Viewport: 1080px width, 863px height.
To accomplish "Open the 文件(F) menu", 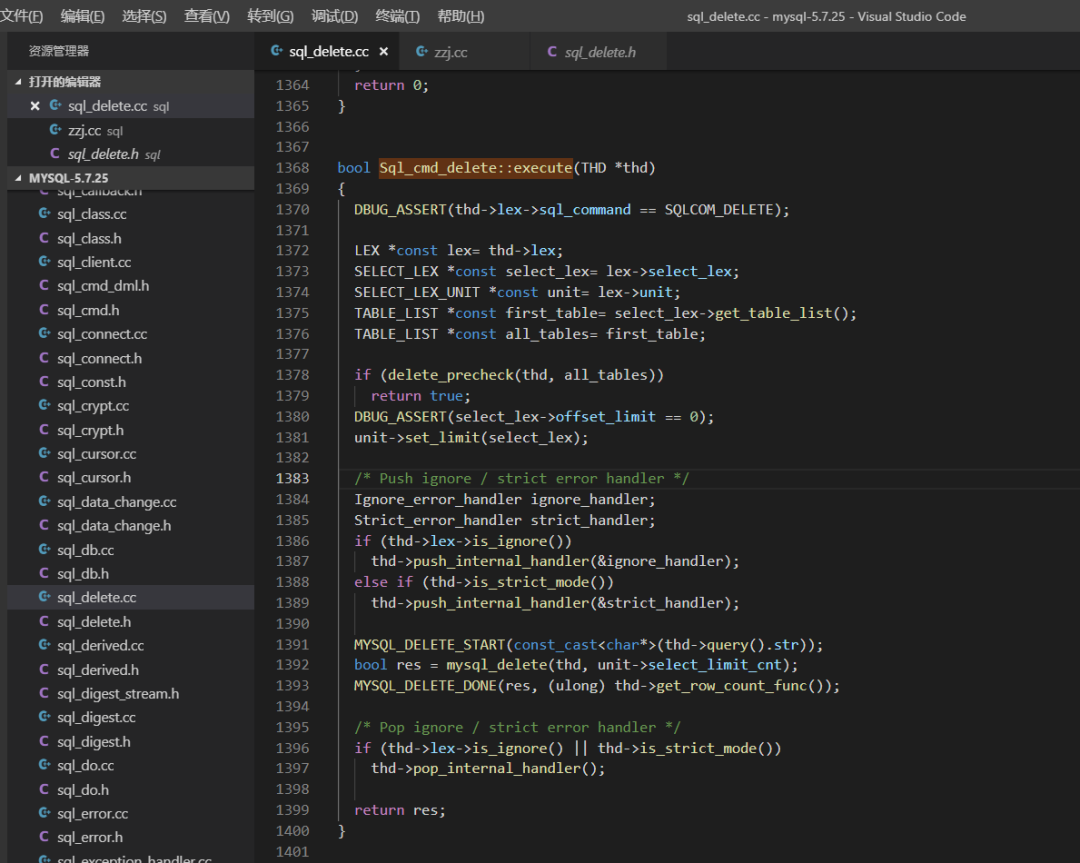I will [x=22, y=16].
